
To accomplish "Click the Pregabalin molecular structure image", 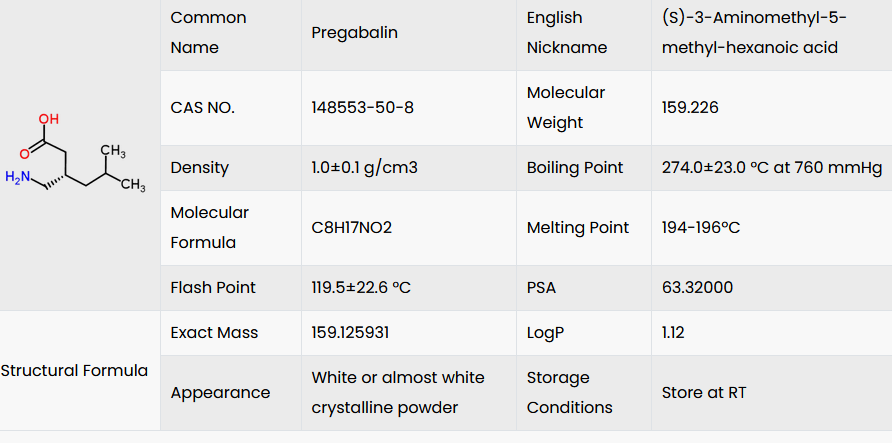I will (x=75, y=154).
